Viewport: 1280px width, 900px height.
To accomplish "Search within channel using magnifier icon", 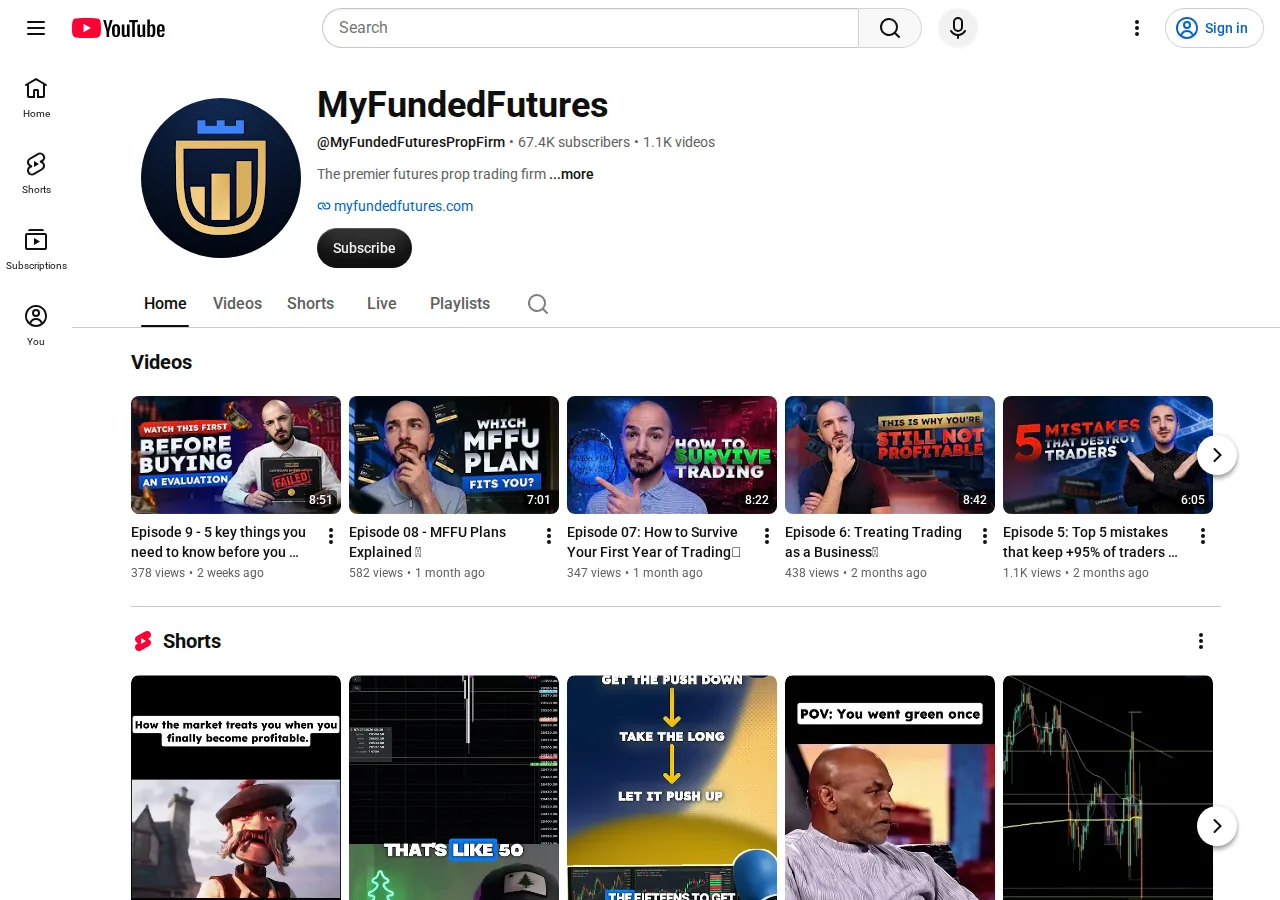I will point(538,304).
